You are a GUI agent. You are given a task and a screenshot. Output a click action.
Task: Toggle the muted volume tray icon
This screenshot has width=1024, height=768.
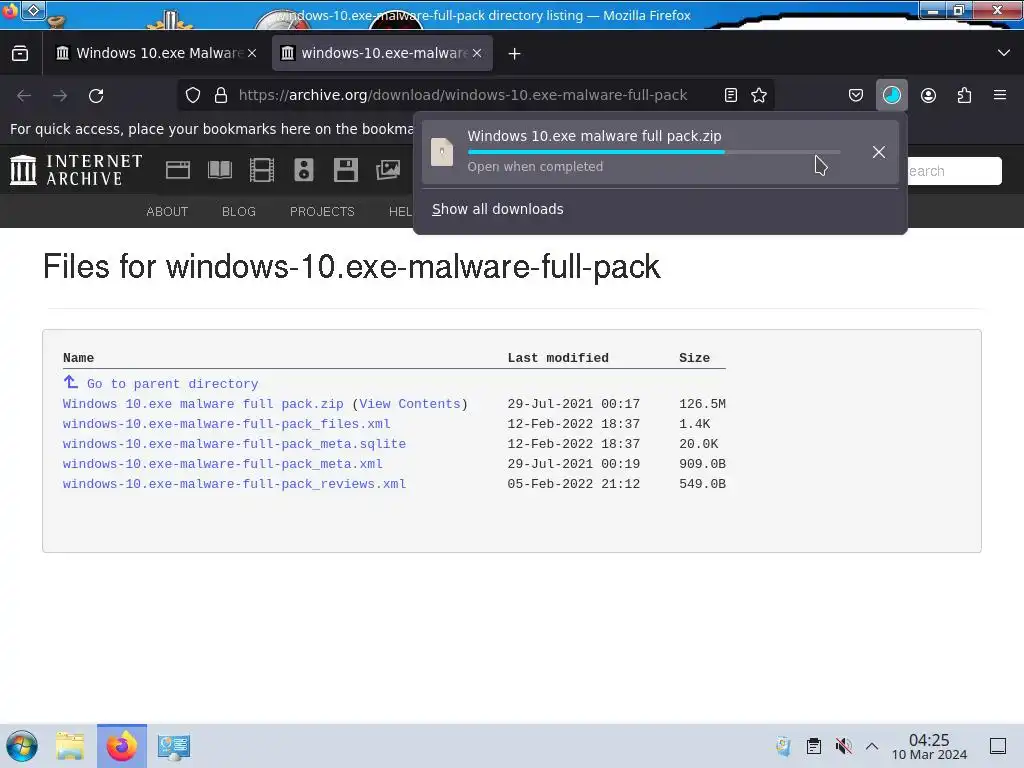coord(843,746)
